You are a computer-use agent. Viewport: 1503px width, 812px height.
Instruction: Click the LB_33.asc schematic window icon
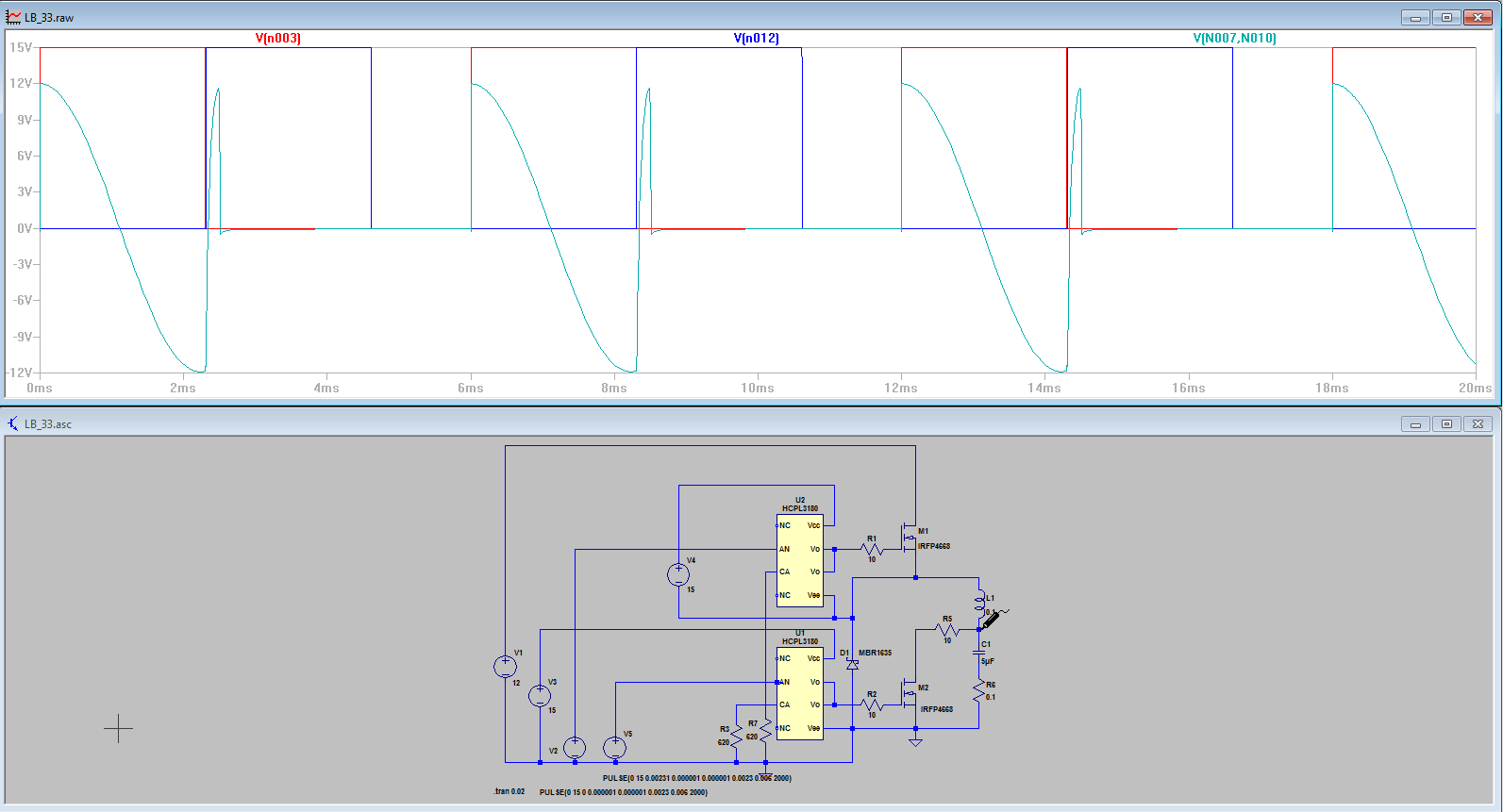click(x=13, y=424)
